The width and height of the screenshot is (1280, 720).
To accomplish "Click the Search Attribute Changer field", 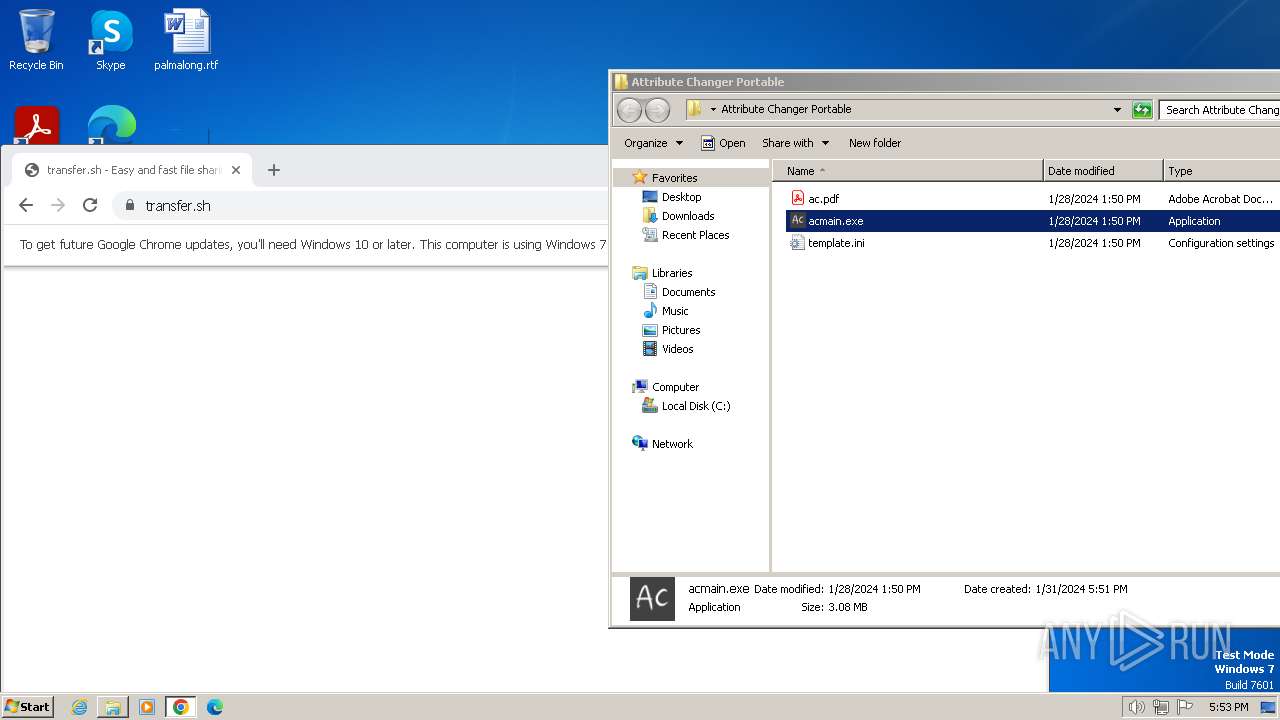I will 1220,110.
